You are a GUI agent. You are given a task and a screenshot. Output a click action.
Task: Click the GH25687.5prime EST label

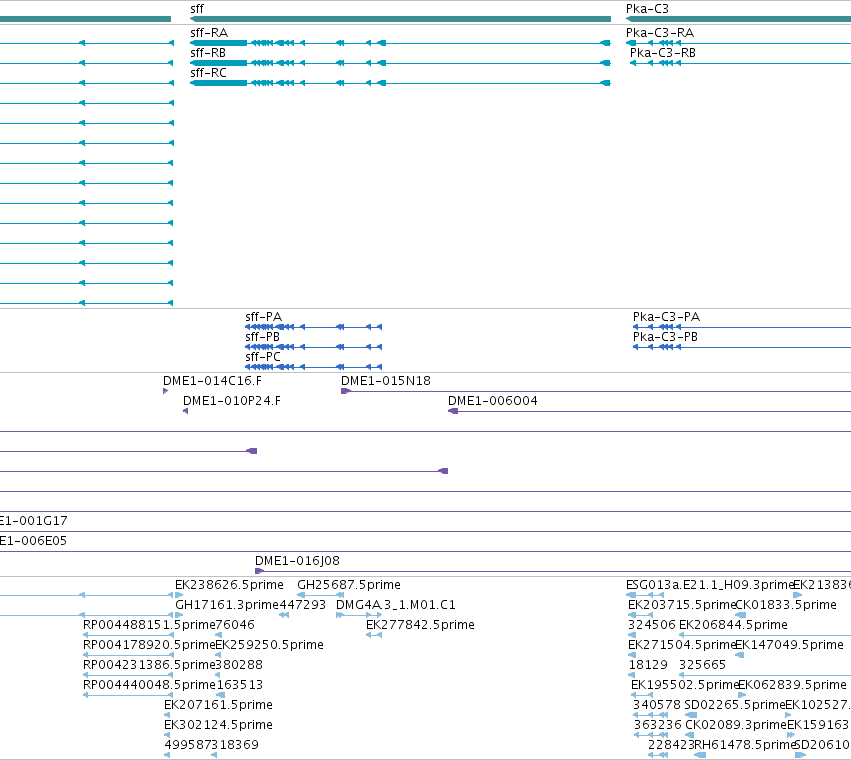coord(349,585)
